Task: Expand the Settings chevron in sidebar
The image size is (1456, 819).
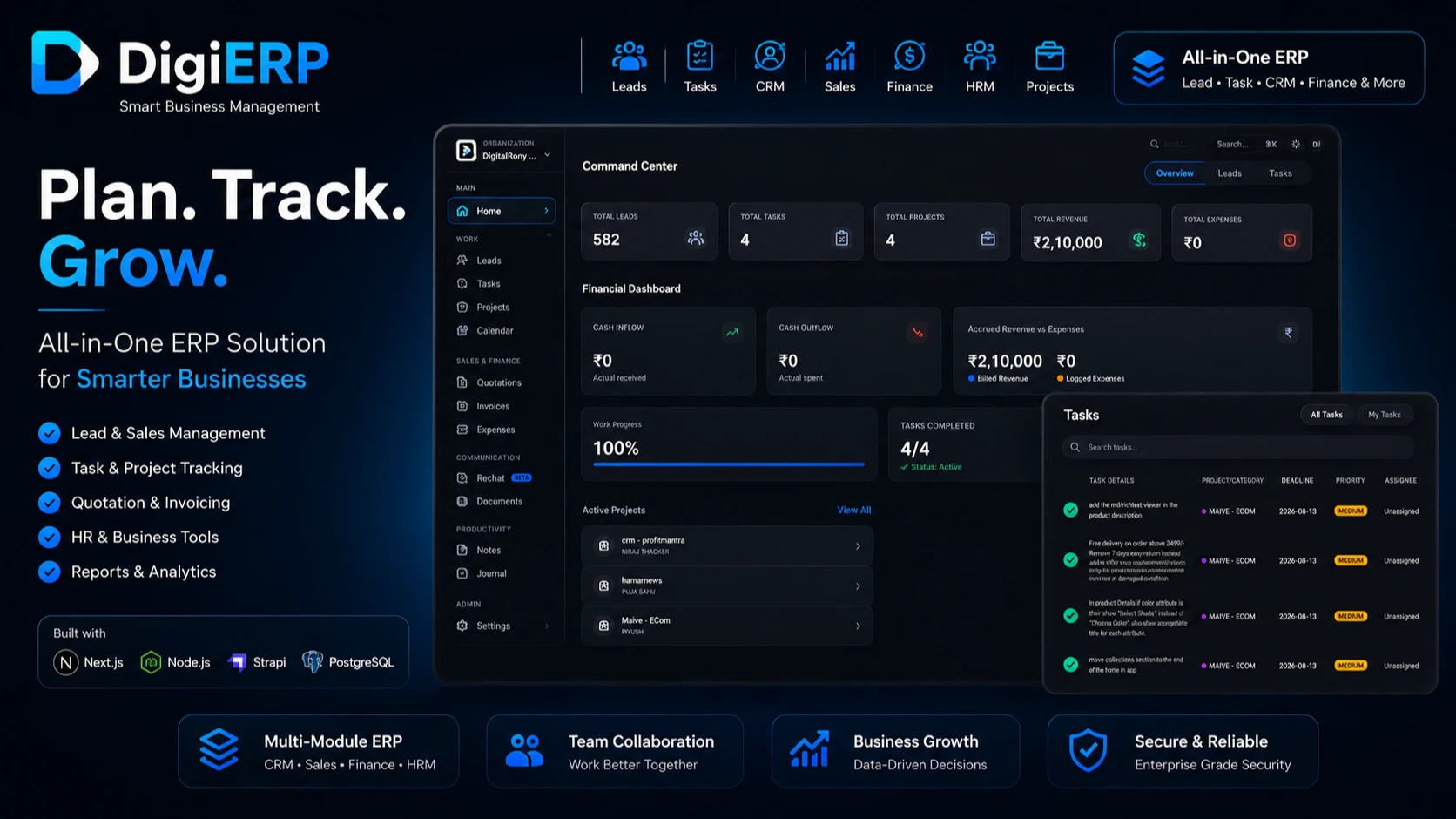Action: [x=547, y=626]
